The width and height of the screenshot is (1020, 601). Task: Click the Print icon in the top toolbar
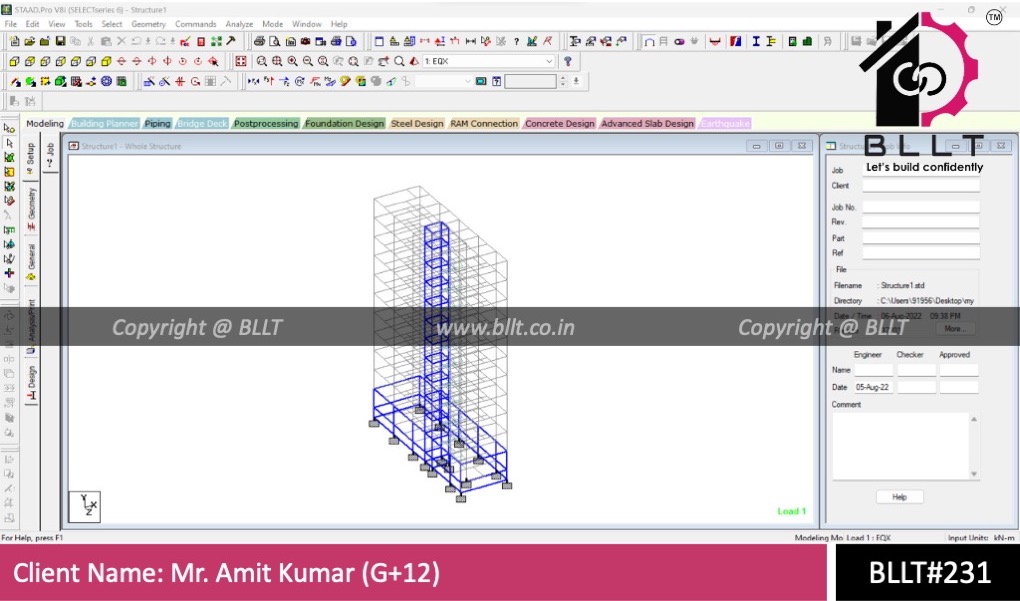tap(259, 41)
